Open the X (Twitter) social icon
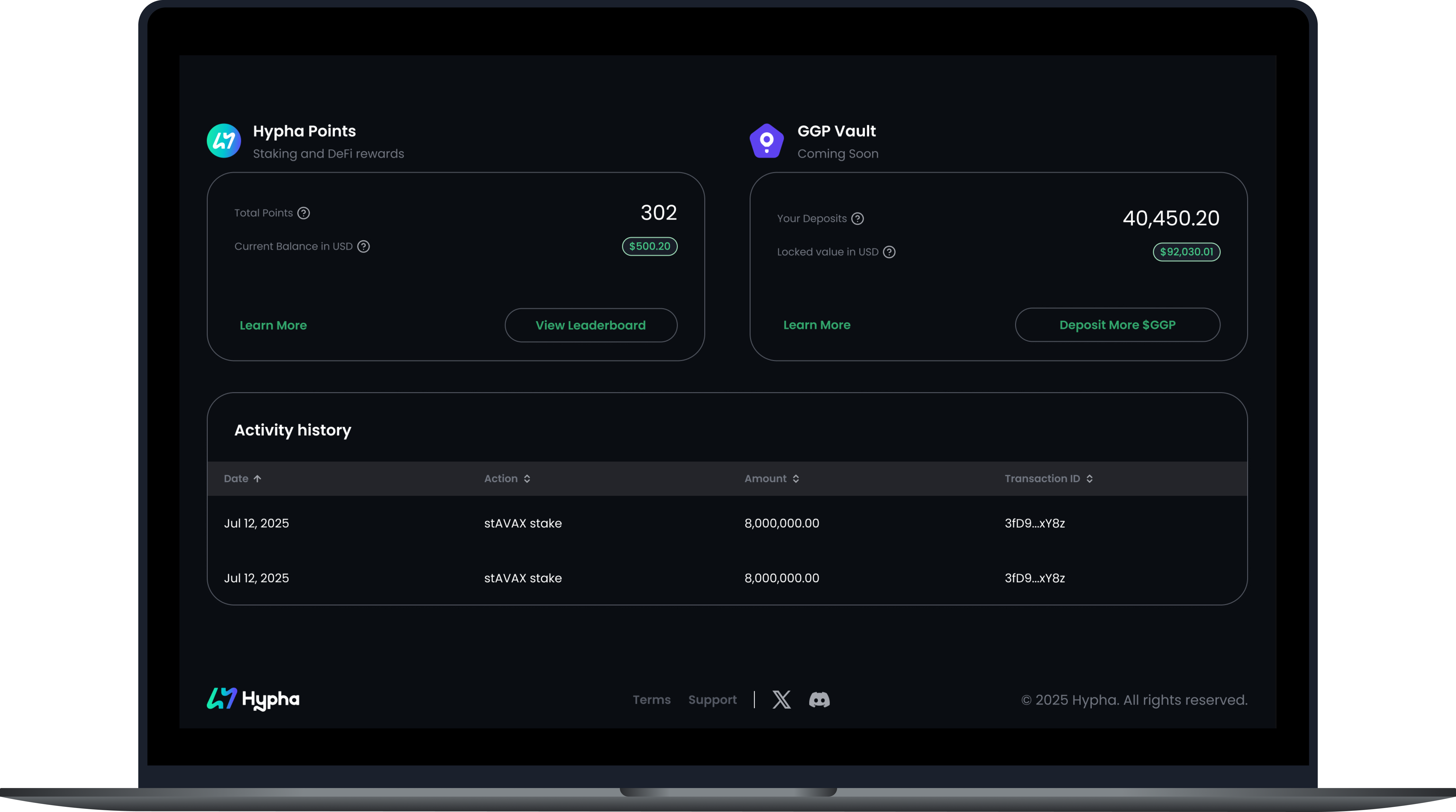This screenshot has width=1456, height=812. pyautogui.click(x=781, y=699)
